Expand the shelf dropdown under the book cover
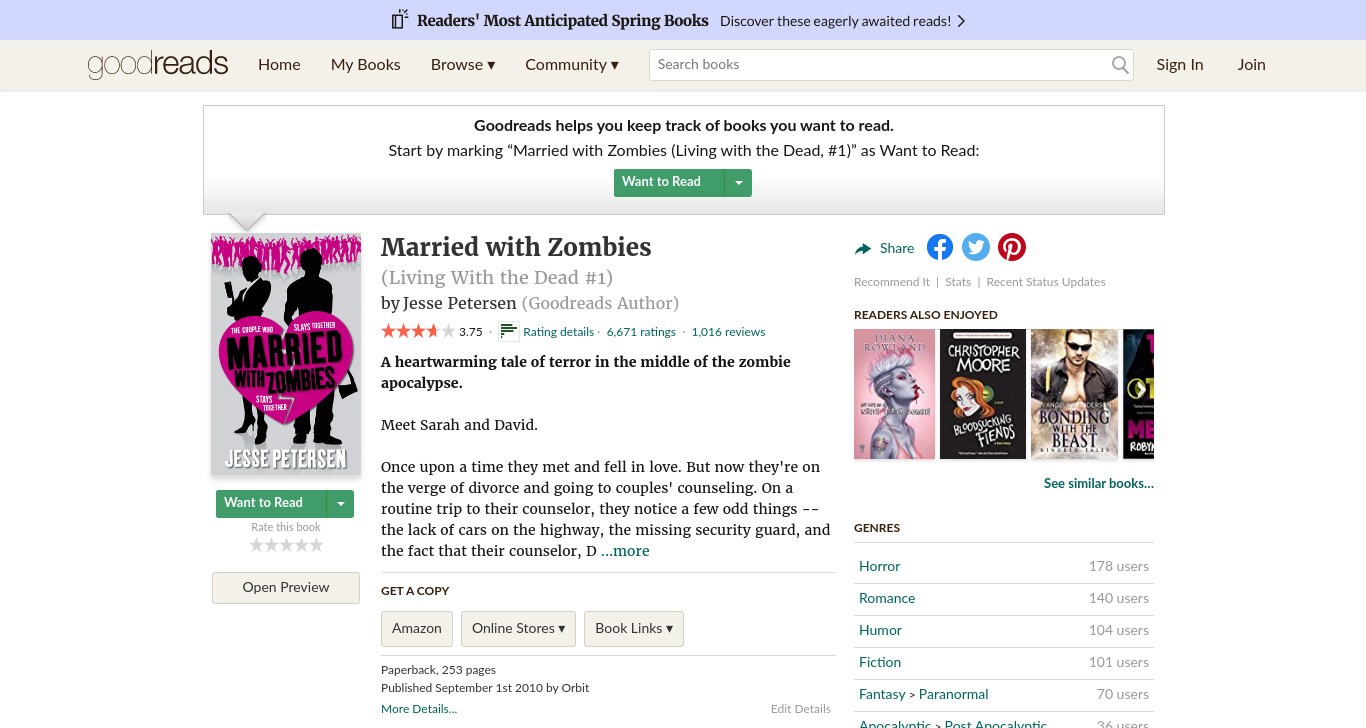 coord(341,503)
